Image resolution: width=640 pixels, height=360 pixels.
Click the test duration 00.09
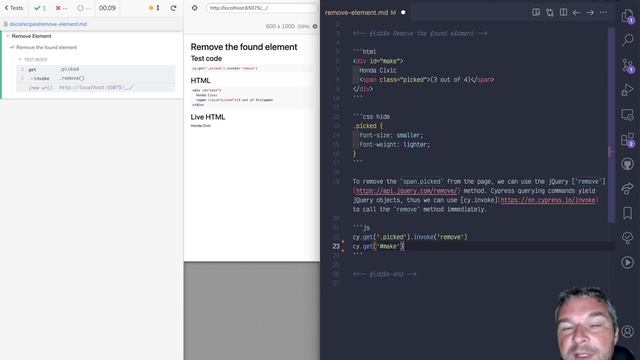click(x=107, y=8)
